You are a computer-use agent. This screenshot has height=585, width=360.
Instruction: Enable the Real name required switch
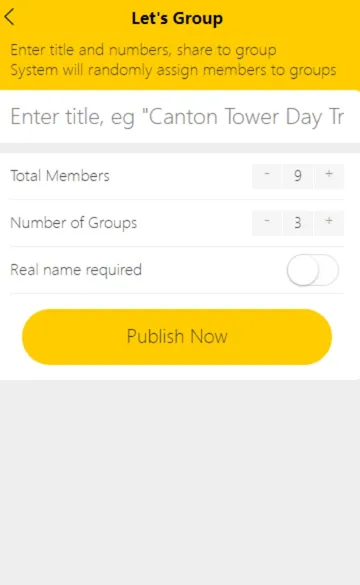coord(313,270)
